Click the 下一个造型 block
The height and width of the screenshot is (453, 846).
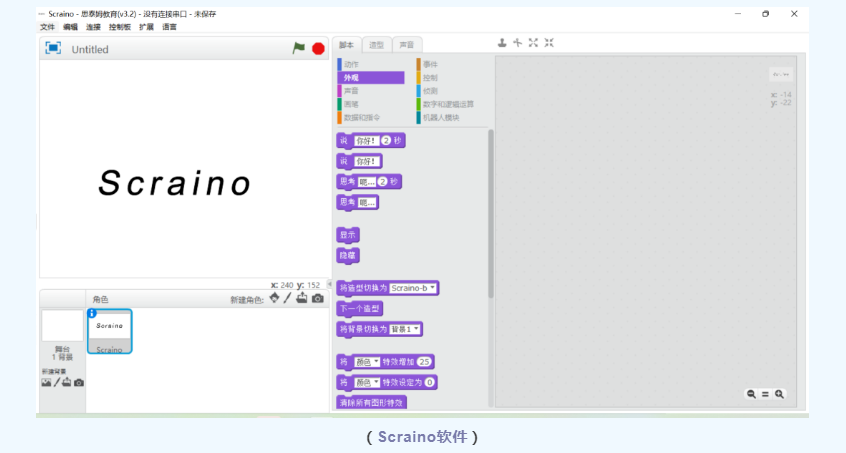coord(359,308)
